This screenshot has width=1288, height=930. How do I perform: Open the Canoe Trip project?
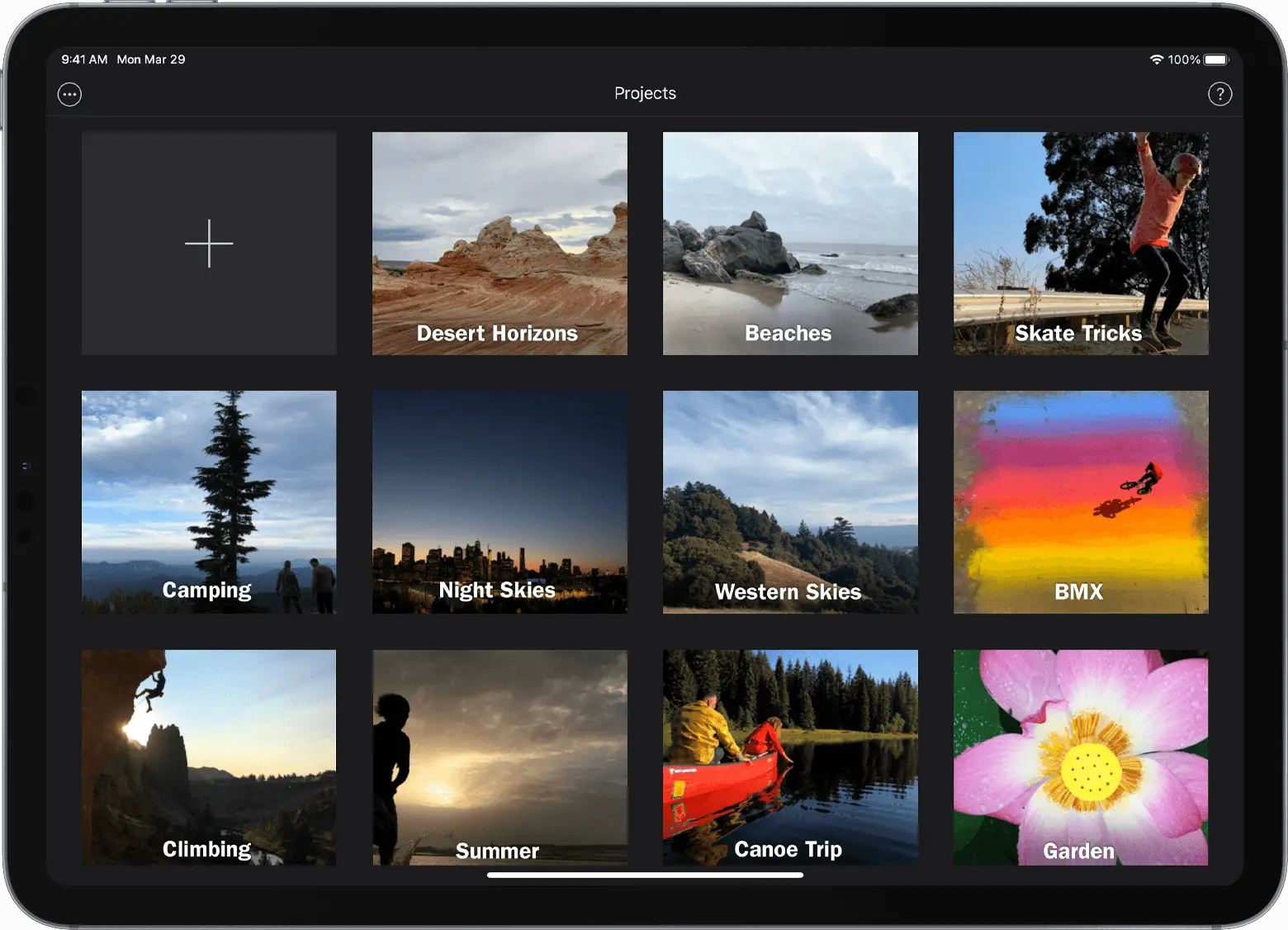pos(789,758)
